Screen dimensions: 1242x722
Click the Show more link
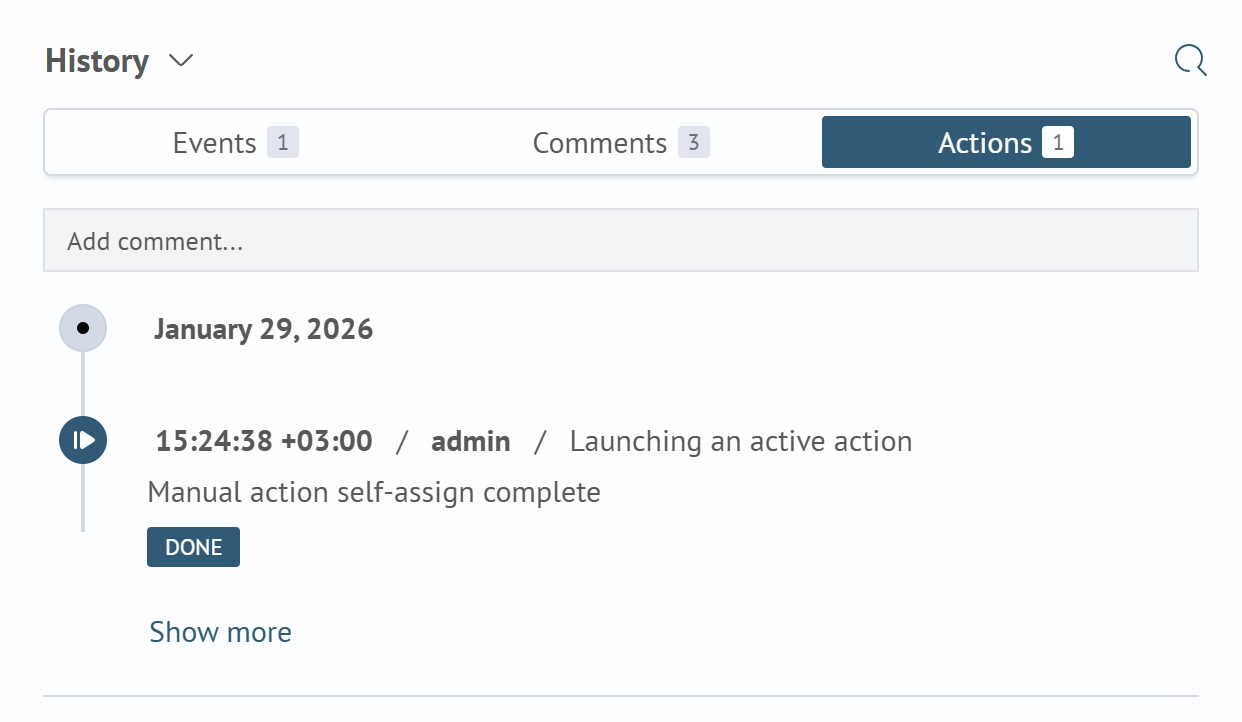(x=220, y=632)
